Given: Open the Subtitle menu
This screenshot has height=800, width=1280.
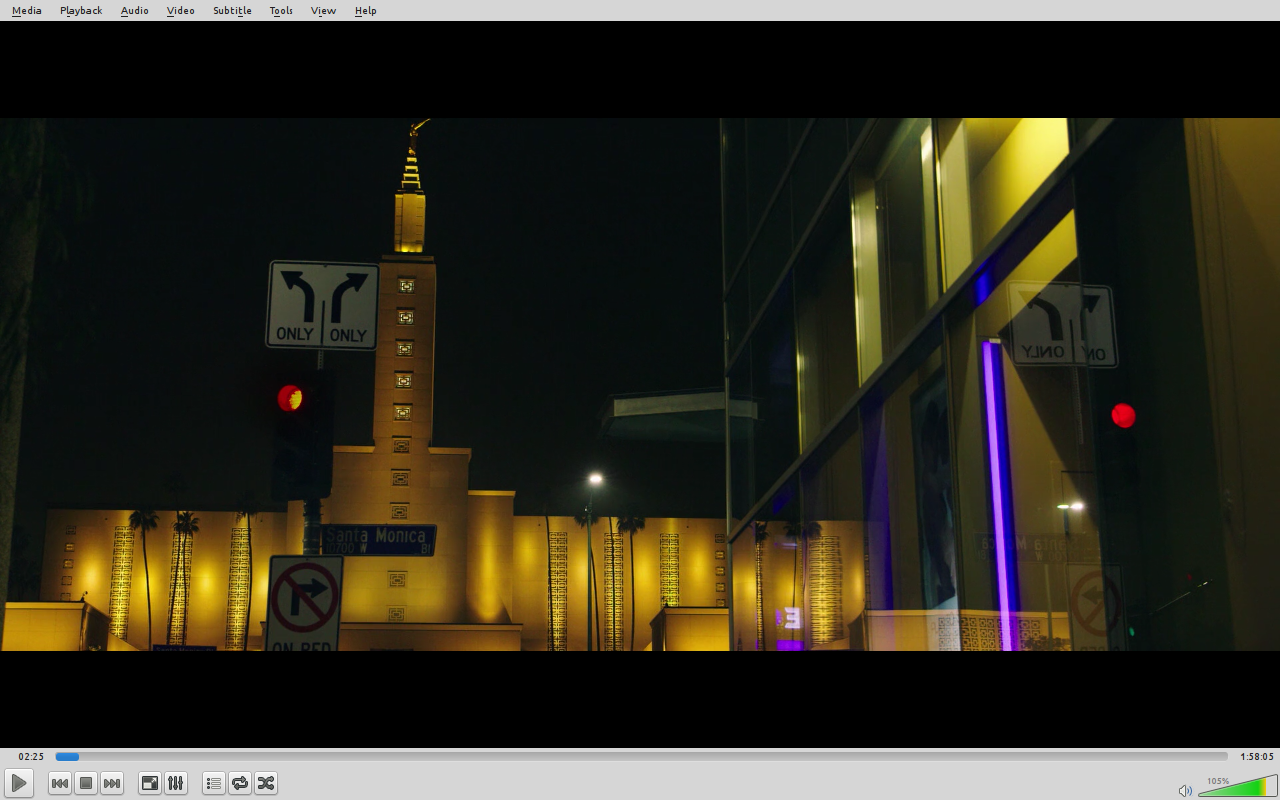Looking at the screenshot, I should tap(232, 10).
